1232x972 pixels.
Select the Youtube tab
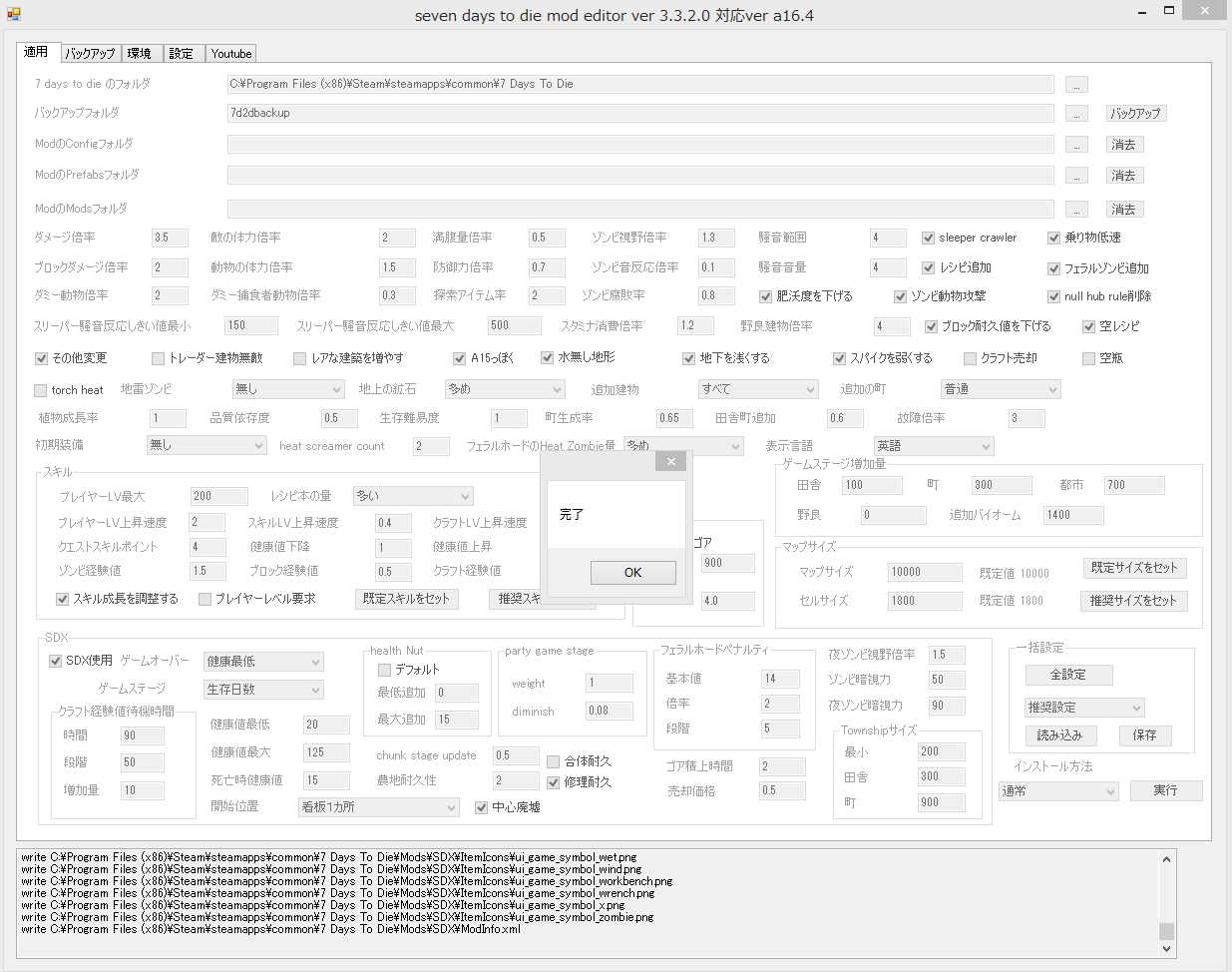pyautogui.click(x=231, y=54)
